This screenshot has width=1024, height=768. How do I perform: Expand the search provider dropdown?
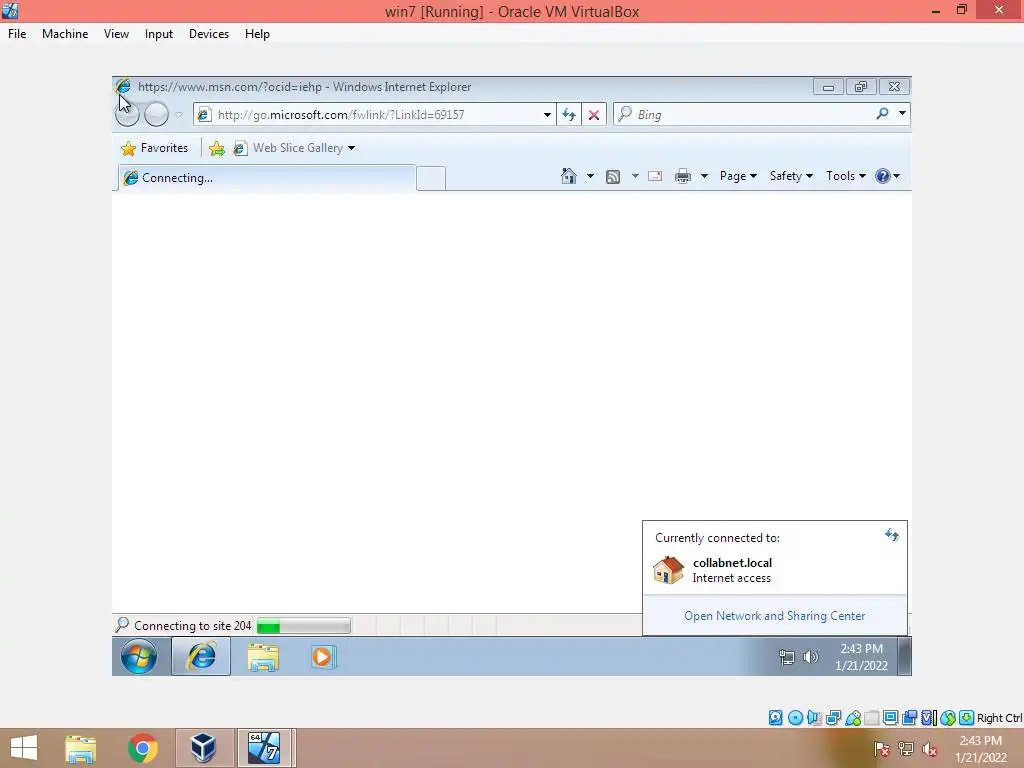[x=902, y=114]
